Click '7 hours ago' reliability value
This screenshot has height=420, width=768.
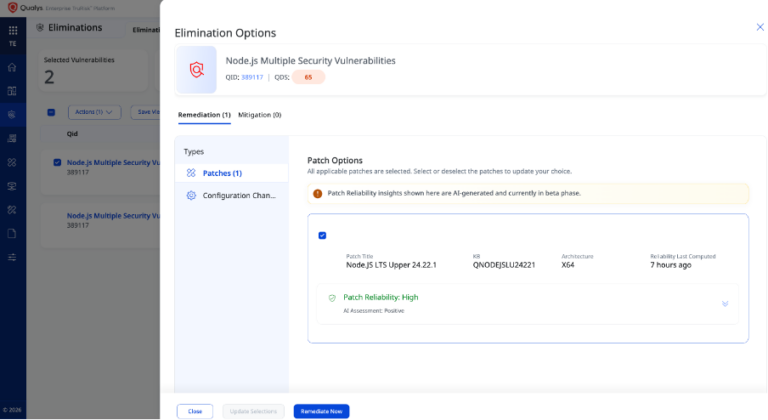pyautogui.click(x=671, y=265)
